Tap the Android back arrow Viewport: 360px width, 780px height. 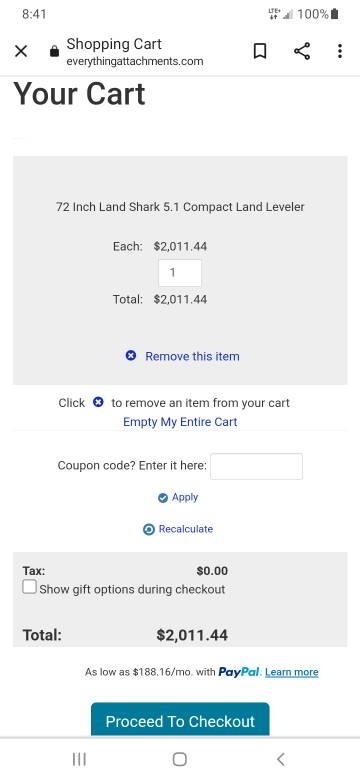click(x=280, y=759)
